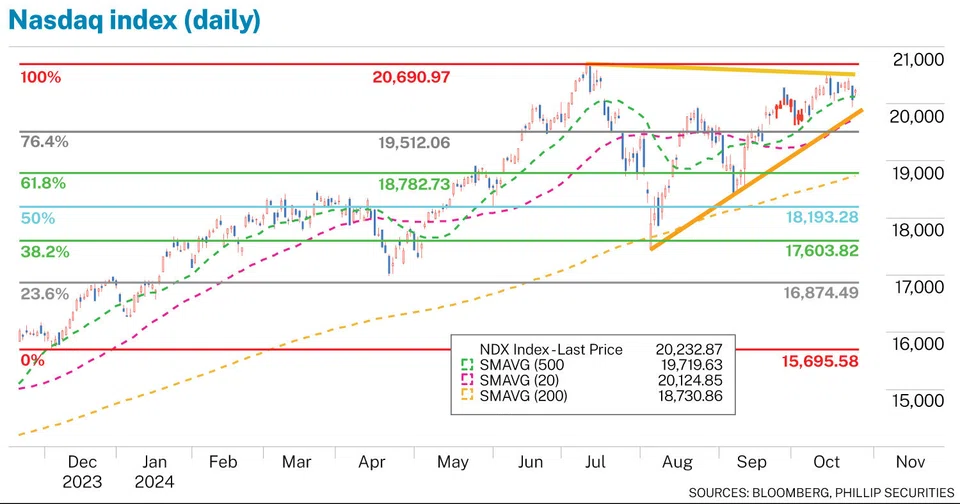Click the Nov month axis label
Image resolution: width=960 pixels, height=504 pixels.
pos(908,463)
